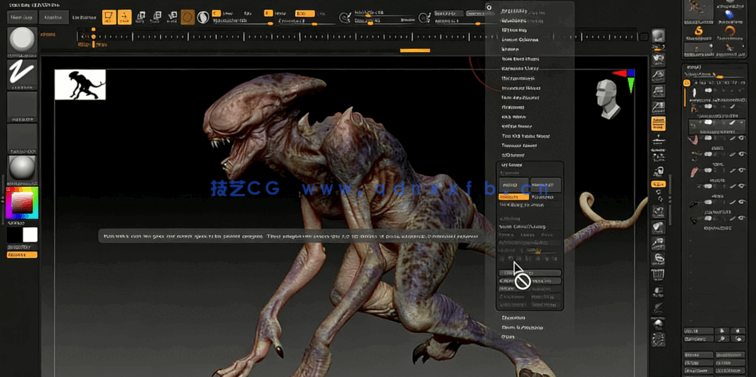The image size is (756, 377).
Task: Click the orange SwitchColor button under swatches
Action: tap(22, 255)
